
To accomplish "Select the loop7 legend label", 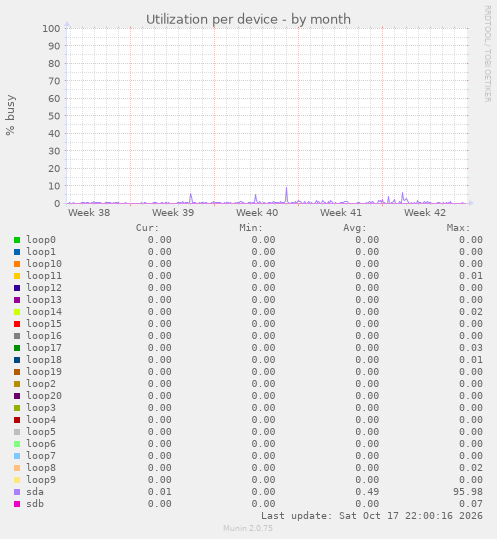I will point(41,456).
